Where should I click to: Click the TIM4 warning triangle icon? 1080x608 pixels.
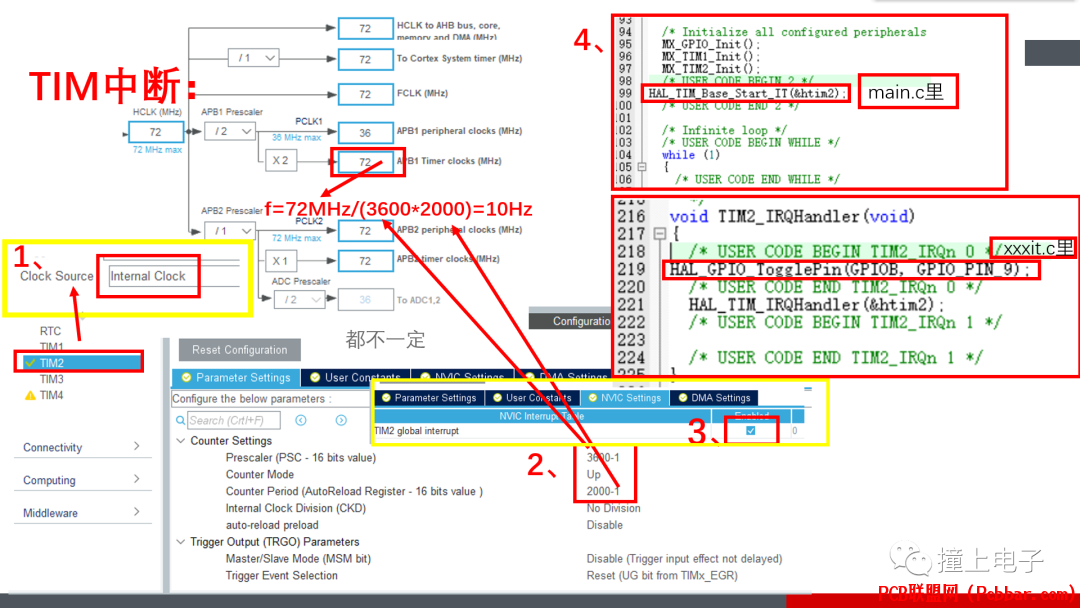coord(30,395)
